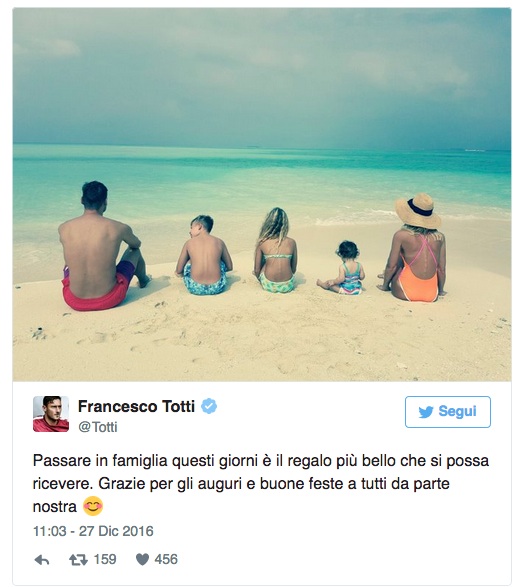The width and height of the screenshot is (517, 587).
Task: Click the toddler sitting on the sand
Action: [342, 268]
